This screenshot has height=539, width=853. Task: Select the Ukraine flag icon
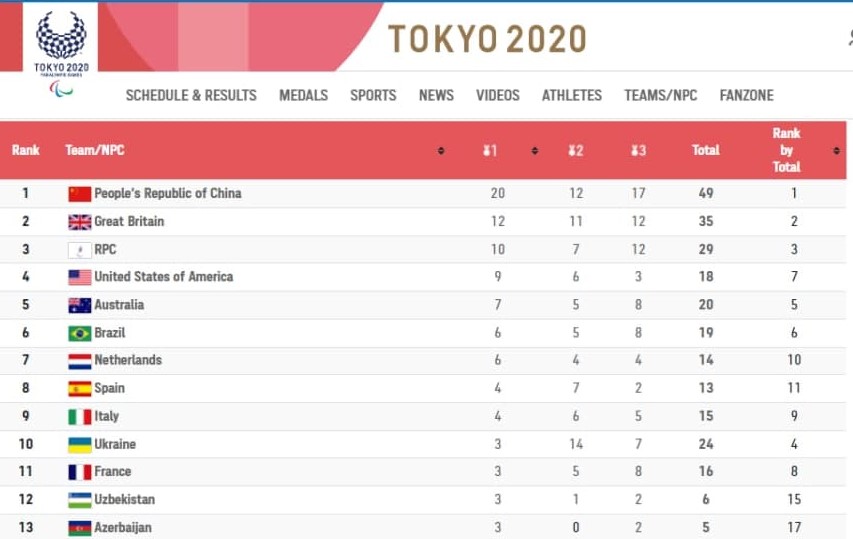pyautogui.click(x=80, y=444)
